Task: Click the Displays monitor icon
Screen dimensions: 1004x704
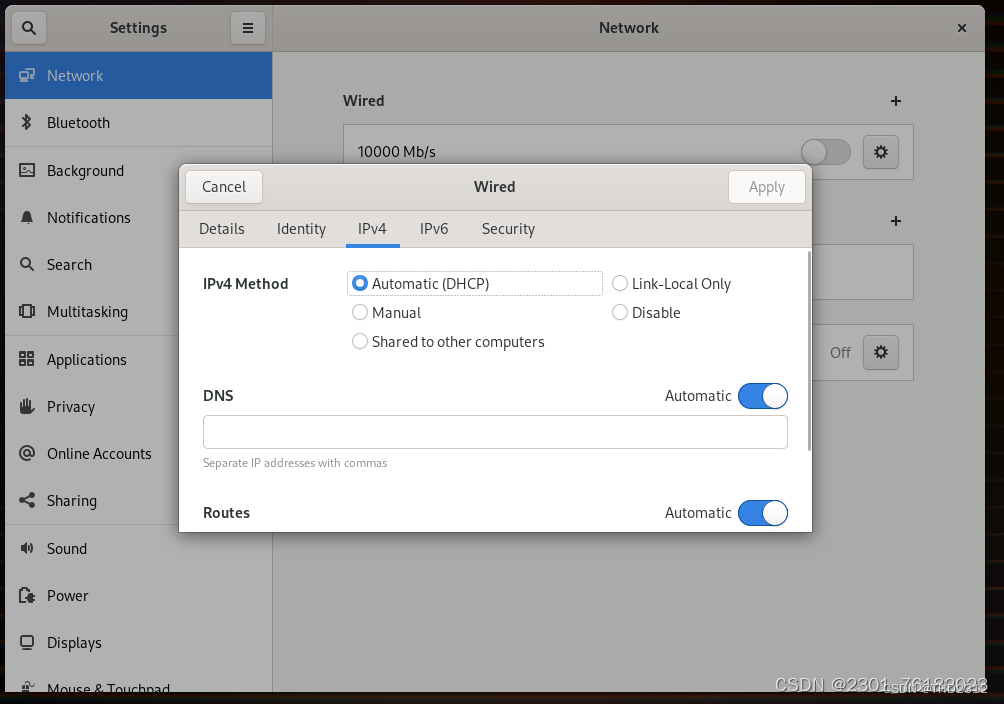Action: 27,643
